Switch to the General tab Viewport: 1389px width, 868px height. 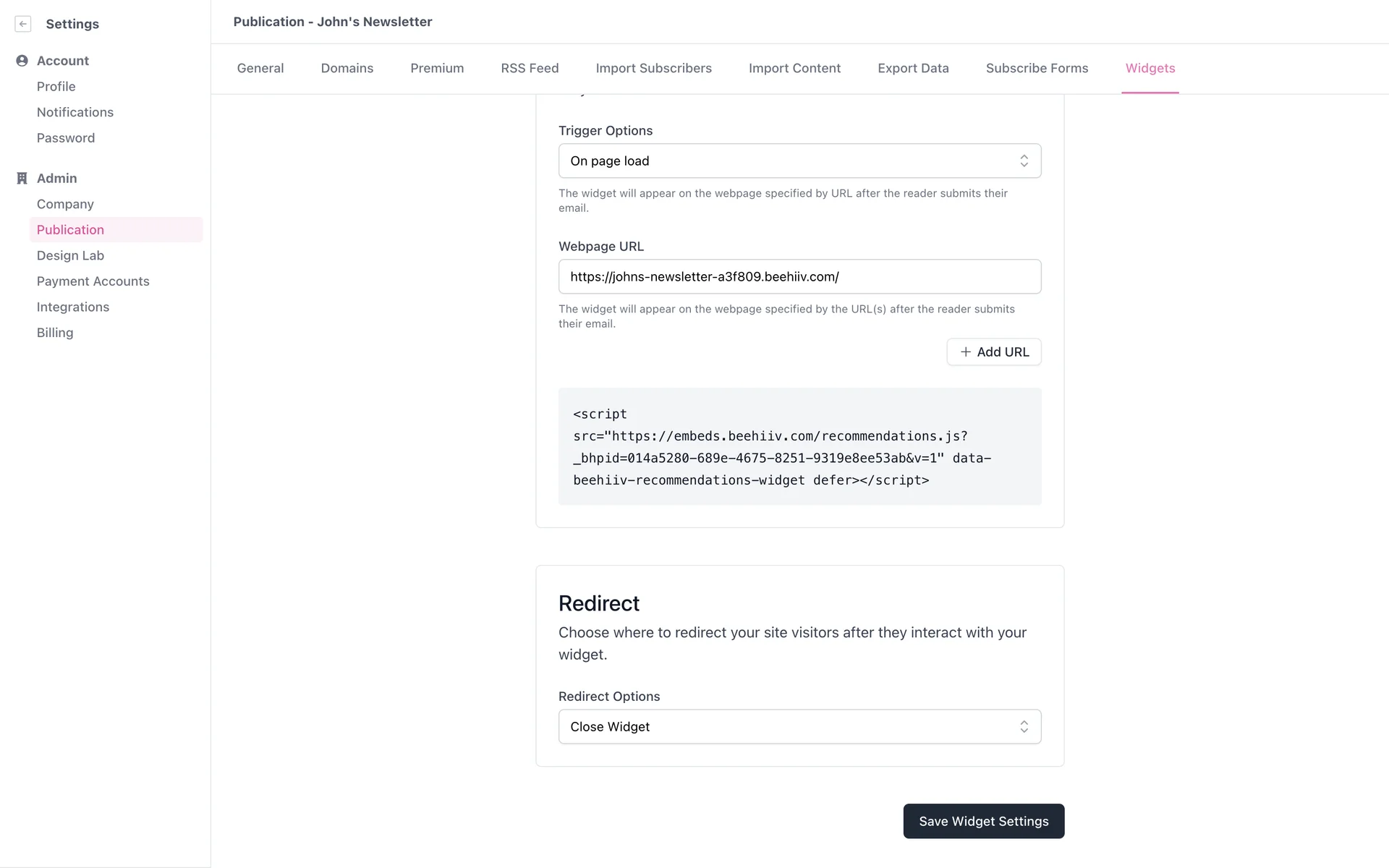pos(260,68)
